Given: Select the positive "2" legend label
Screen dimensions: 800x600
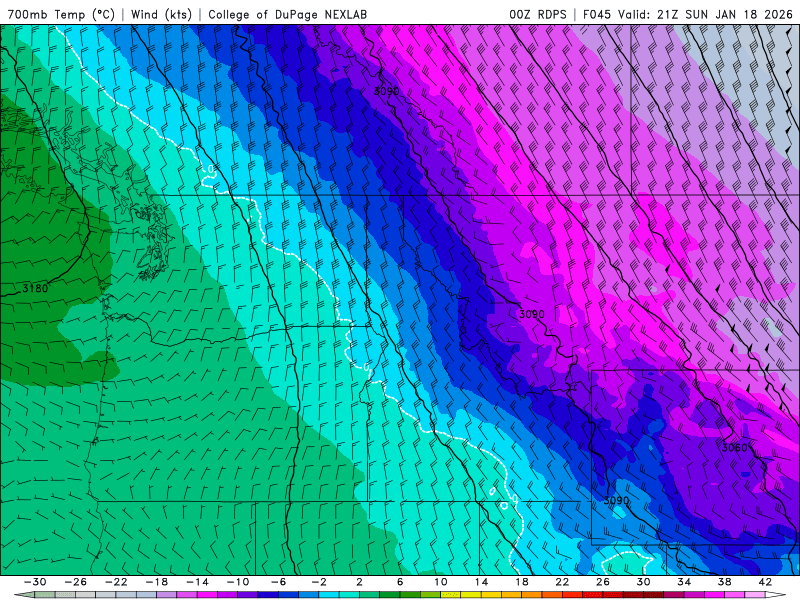Looking at the screenshot, I should click(360, 582).
